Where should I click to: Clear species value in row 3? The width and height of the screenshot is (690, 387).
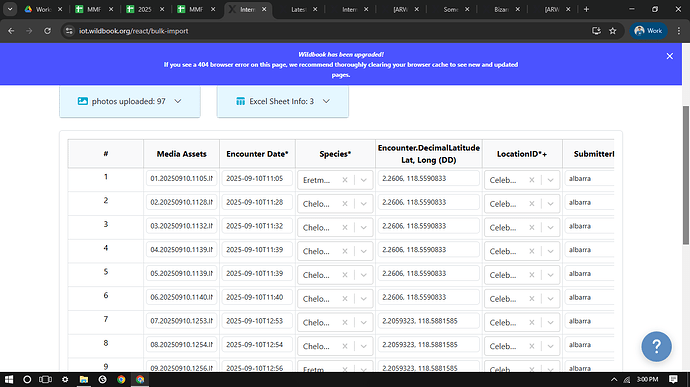tap(345, 228)
